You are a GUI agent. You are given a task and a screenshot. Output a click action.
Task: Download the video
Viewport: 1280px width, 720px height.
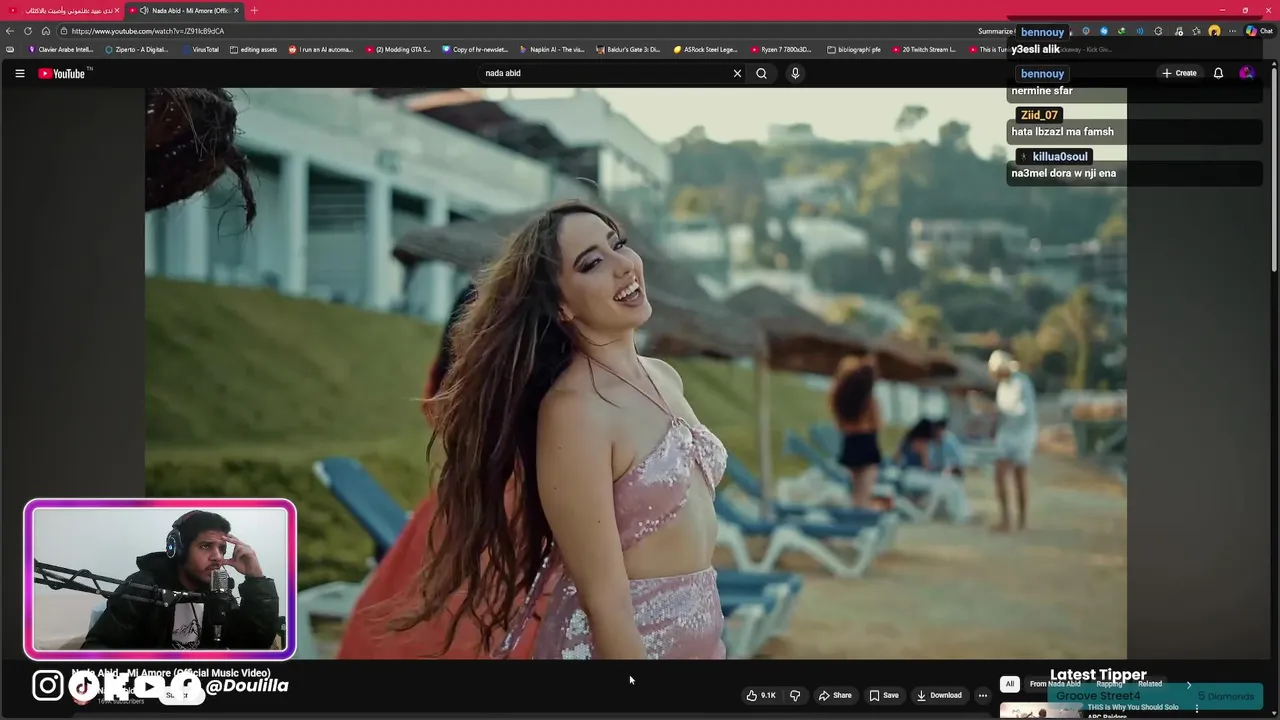[939, 695]
